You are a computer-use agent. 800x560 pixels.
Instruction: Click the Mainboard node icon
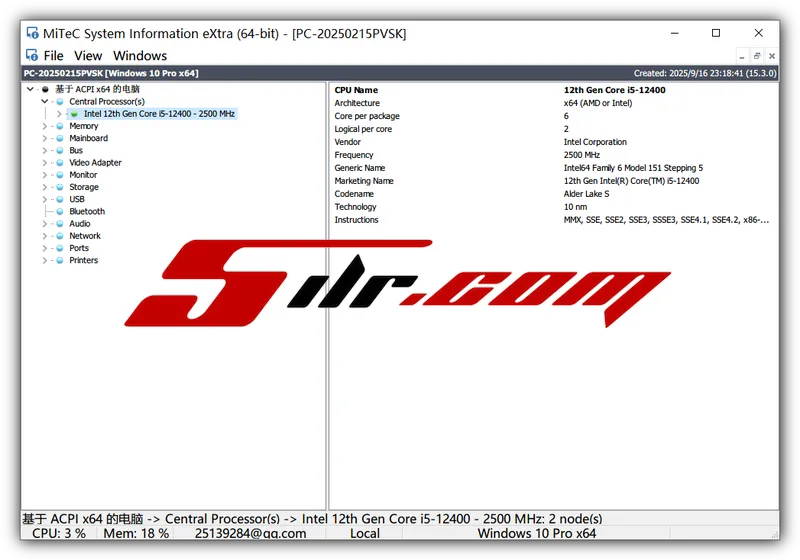click(60, 138)
